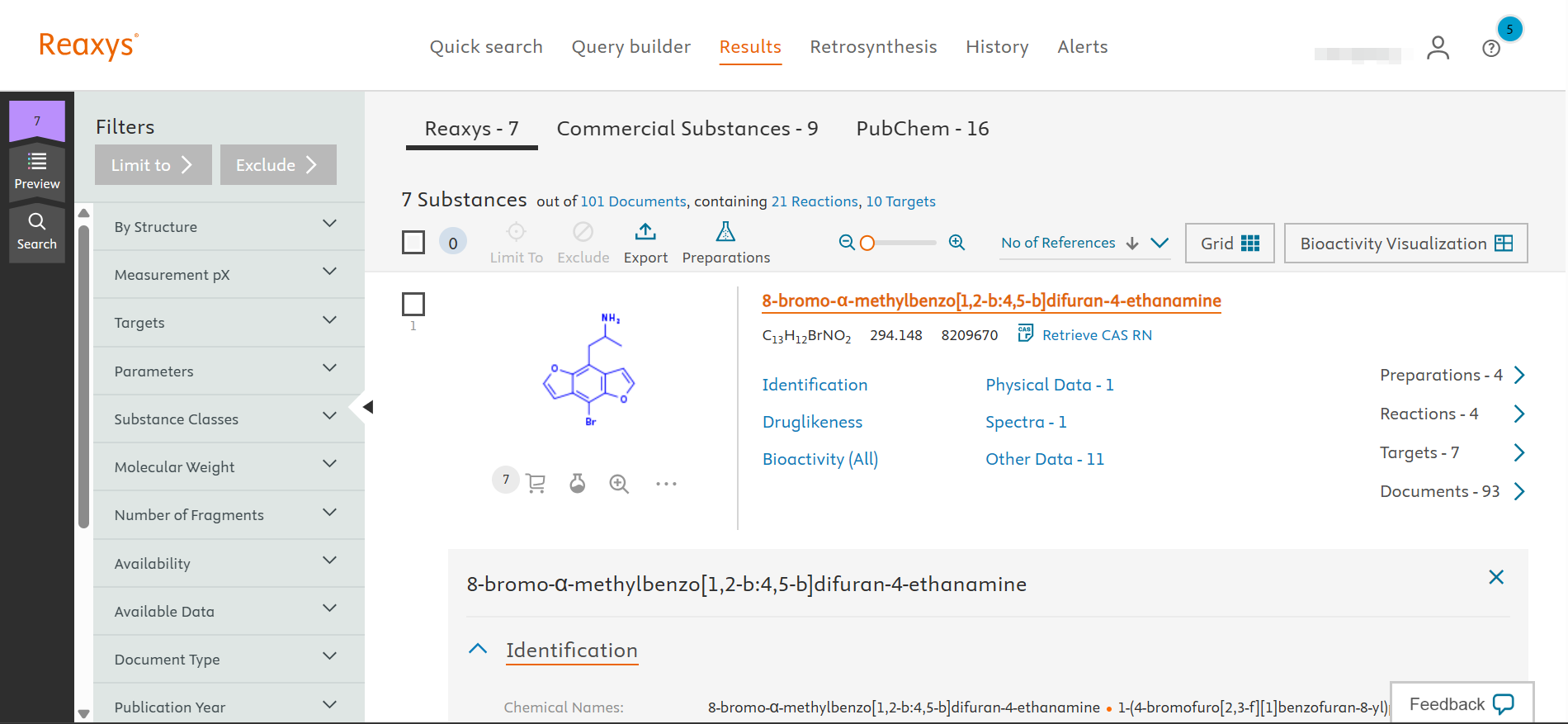
Task: Expand the Number of Fragments filter
Action: click(x=229, y=514)
